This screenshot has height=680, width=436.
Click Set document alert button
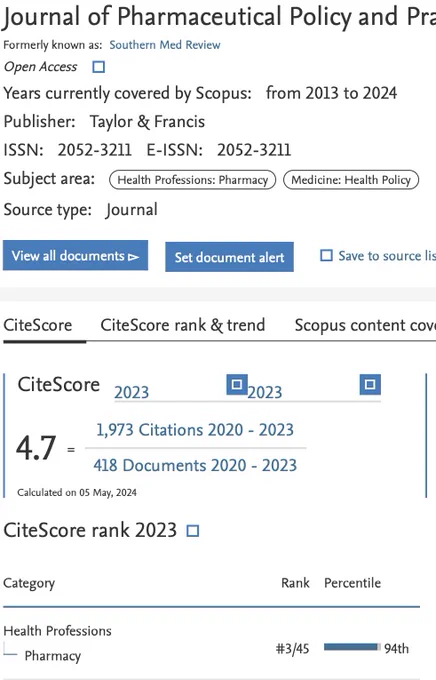229,257
